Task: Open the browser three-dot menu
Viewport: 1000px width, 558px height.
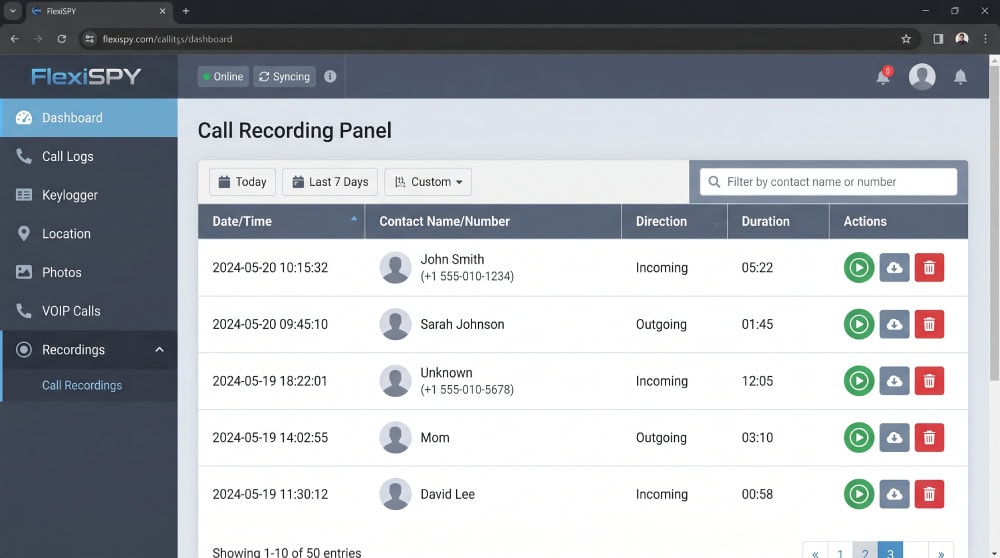Action: point(985,39)
